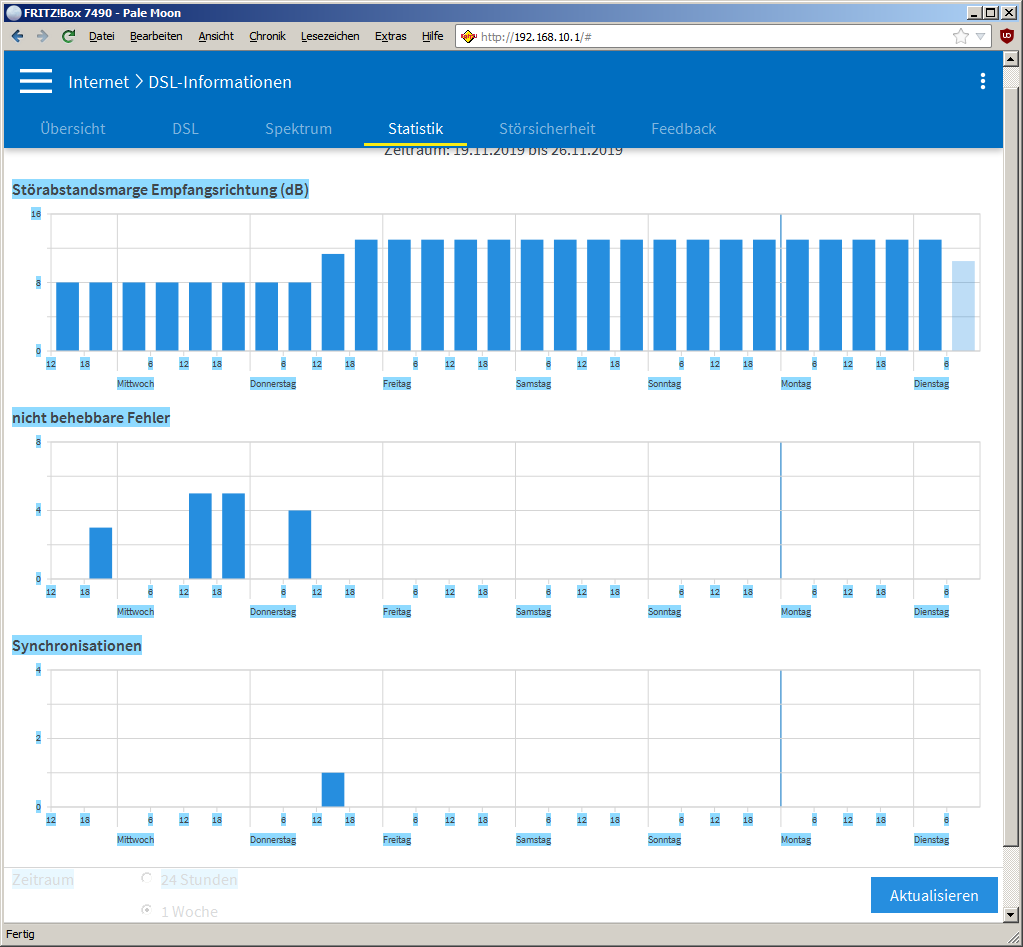Click the Internet breadcrumb link
Screen dimensions: 1023x947
click(99, 82)
